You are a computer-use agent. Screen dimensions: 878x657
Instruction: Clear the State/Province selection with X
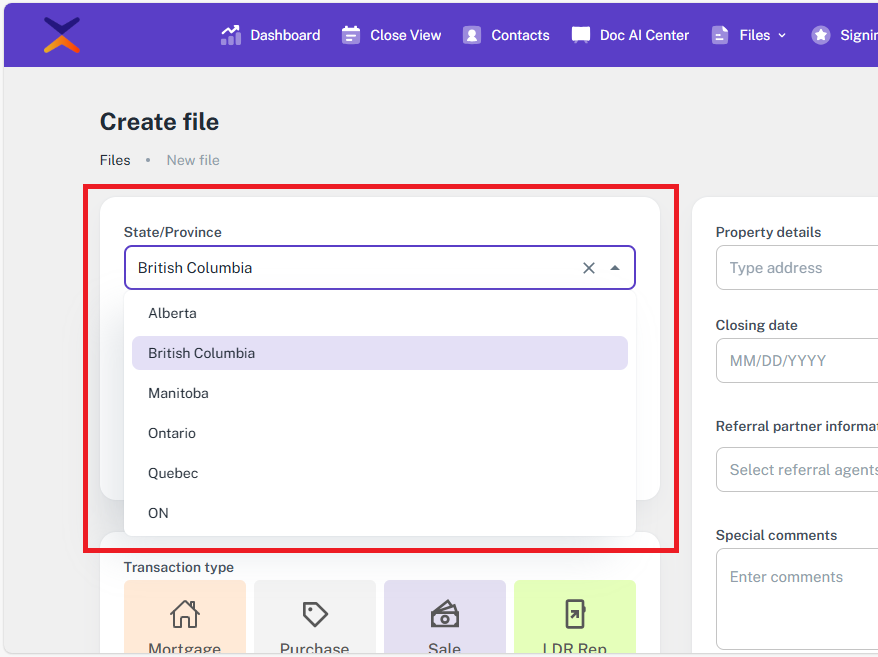pos(589,268)
